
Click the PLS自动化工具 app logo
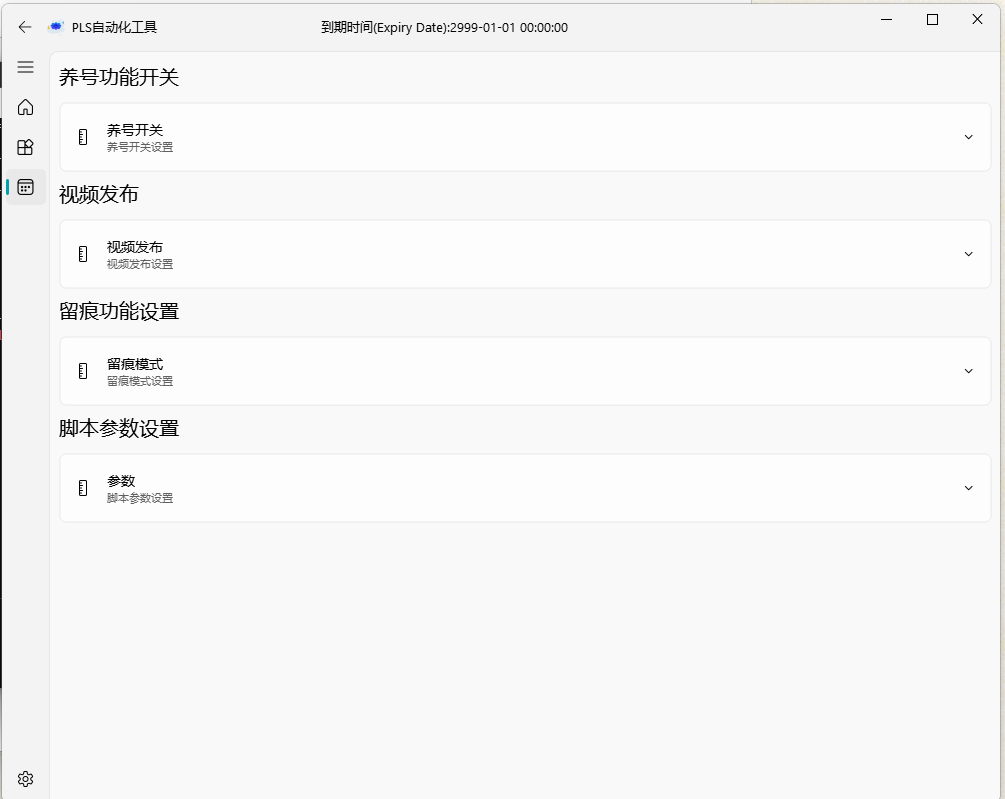click(x=56, y=27)
